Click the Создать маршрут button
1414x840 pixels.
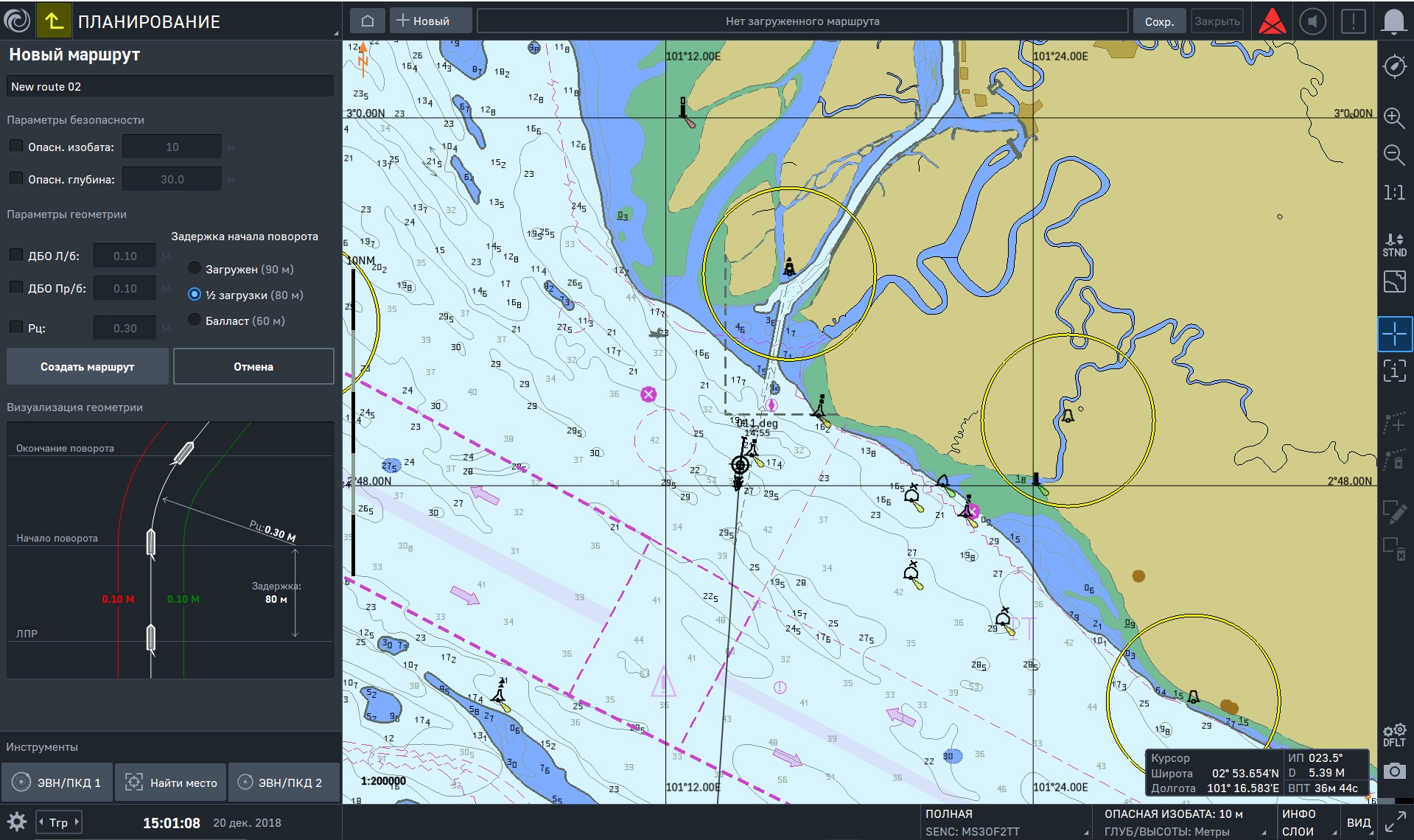tap(87, 366)
